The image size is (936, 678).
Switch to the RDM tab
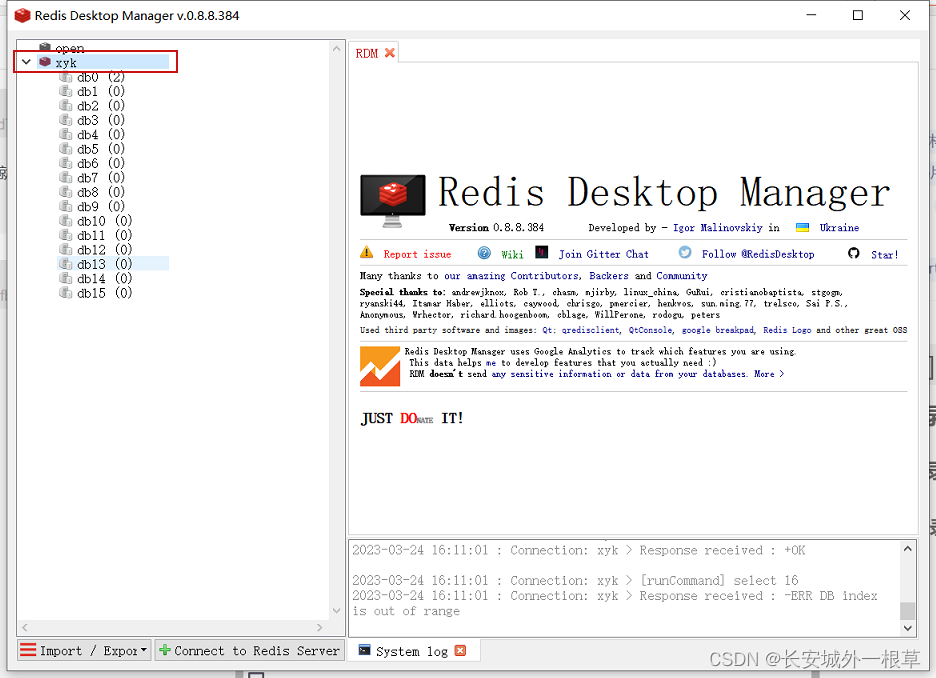click(x=367, y=53)
